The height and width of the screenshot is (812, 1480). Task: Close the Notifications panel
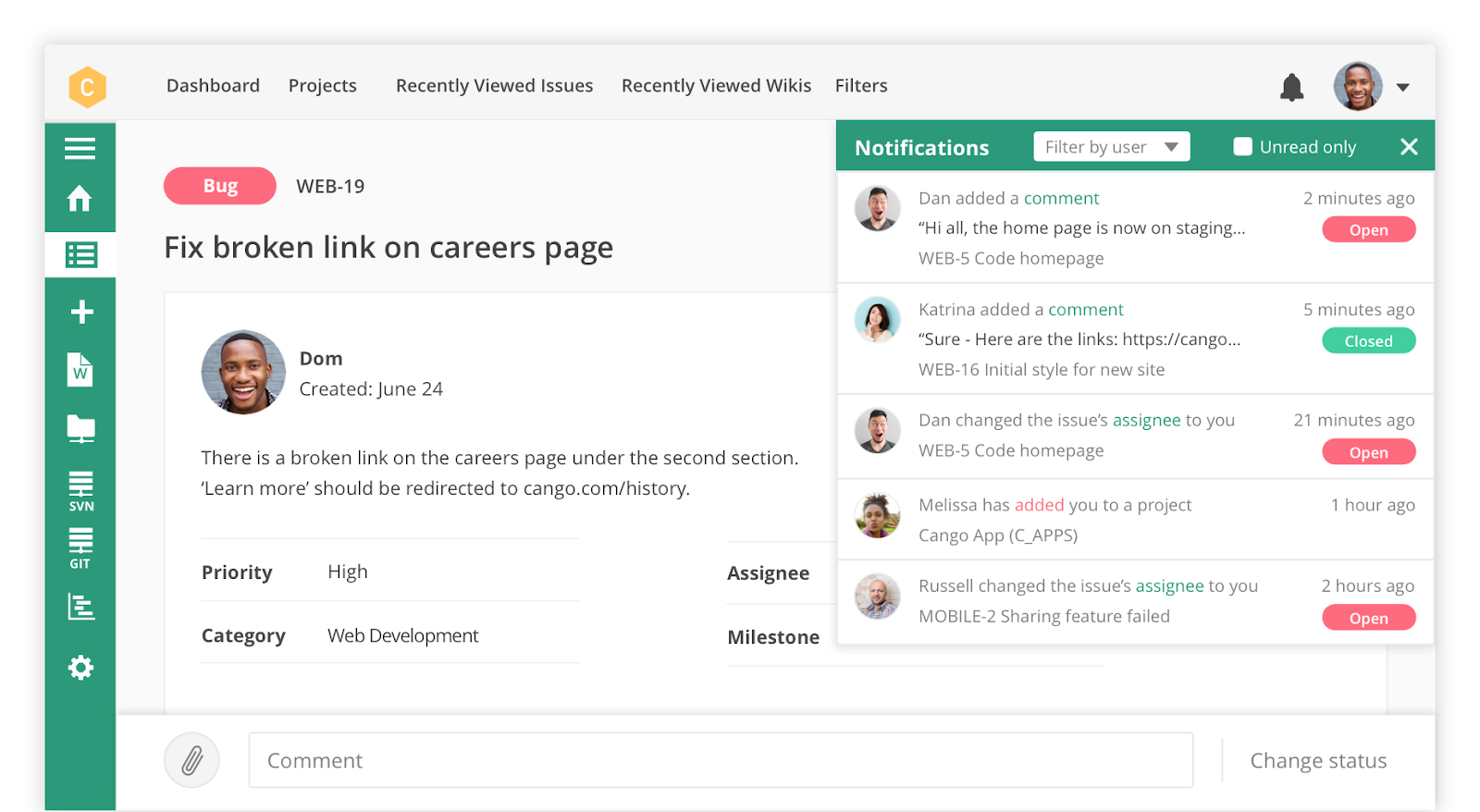(x=1409, y=147)
